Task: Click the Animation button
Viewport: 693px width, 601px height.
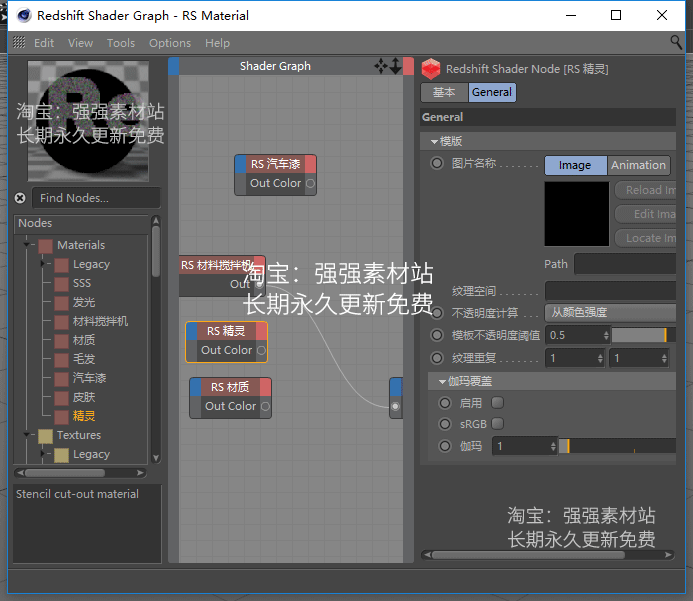Action: coord(639,165)
